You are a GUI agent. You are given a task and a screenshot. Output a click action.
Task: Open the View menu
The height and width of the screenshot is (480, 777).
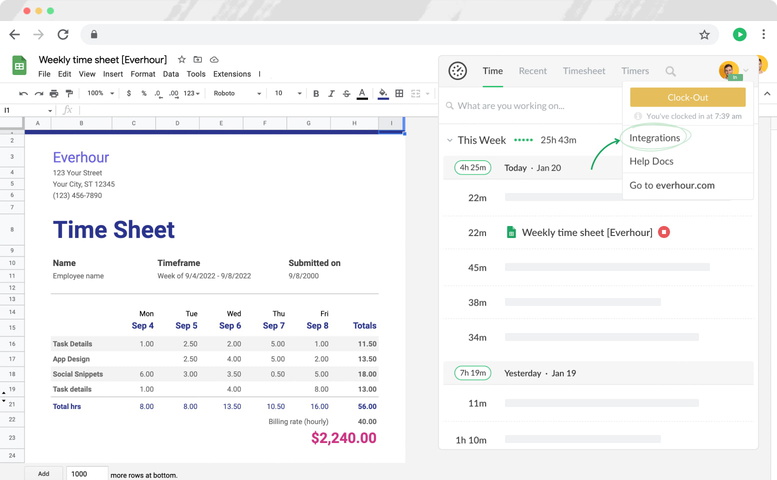coord(87,74)
